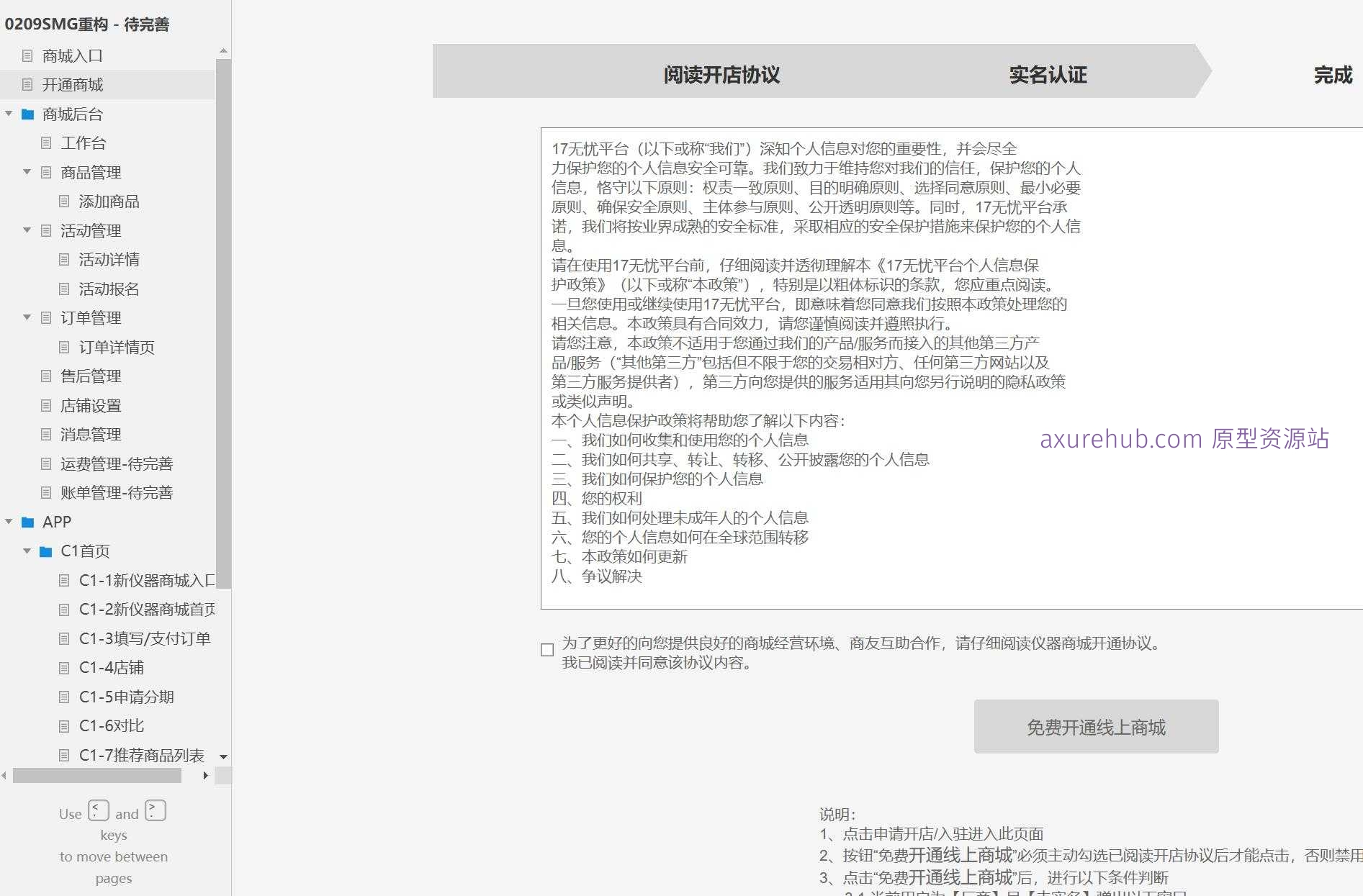Viewport: 1363px width, 896px height.
Task: Click inside the agreement text box
Action: click(x=951, y=368)
